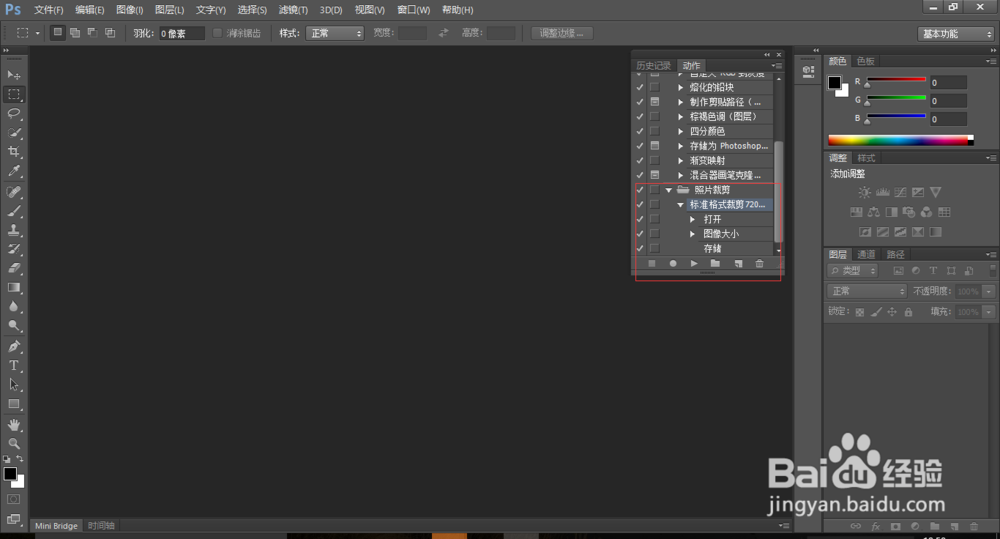Toggle dialog box for 图像大小 step
The height and width of the screenshot is (539, 1000).
pos(655,234)
